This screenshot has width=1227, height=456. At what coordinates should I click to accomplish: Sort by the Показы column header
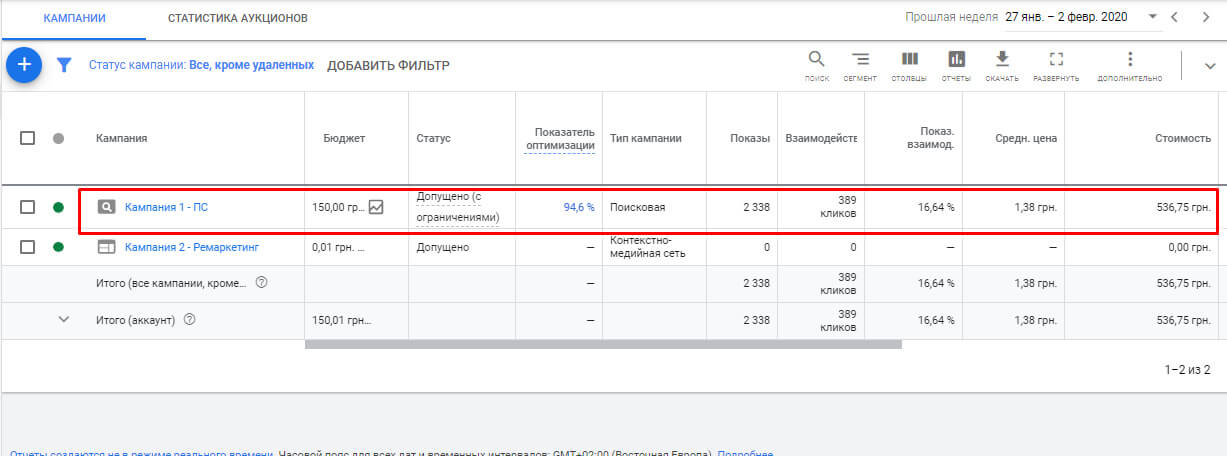(x=750, y=138)
